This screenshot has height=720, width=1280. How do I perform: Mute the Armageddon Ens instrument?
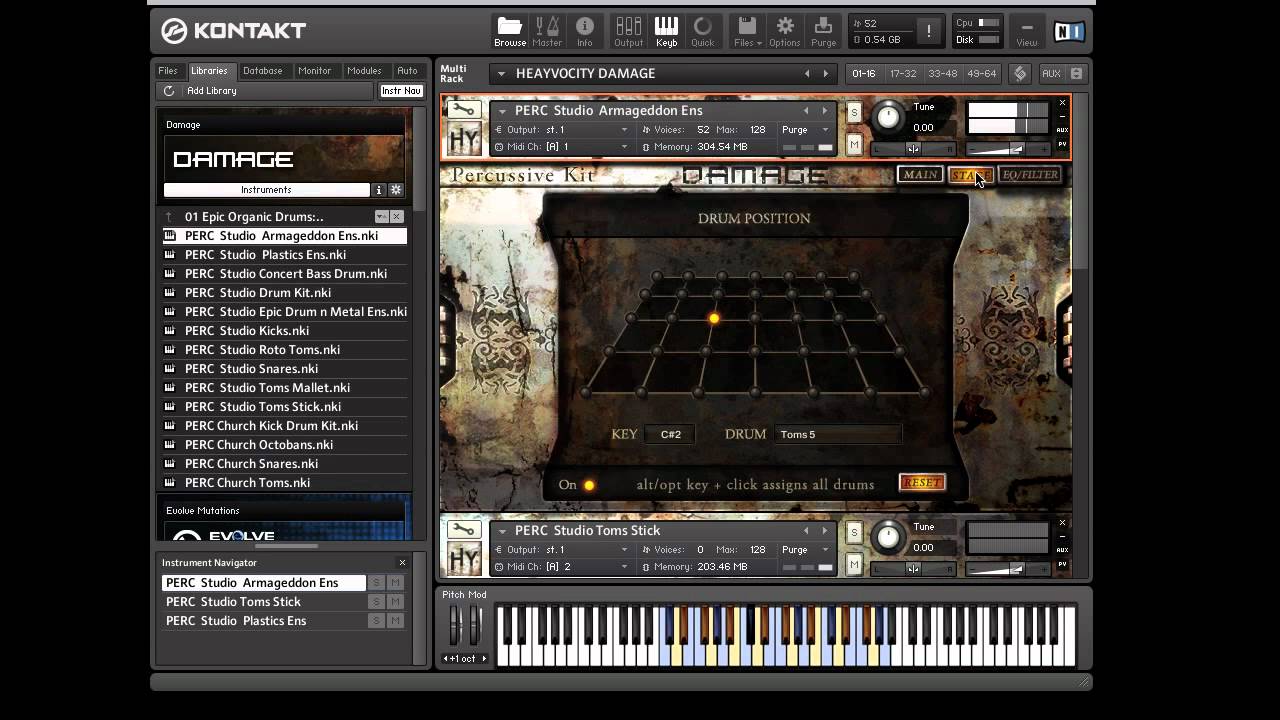tap(854, 145)
